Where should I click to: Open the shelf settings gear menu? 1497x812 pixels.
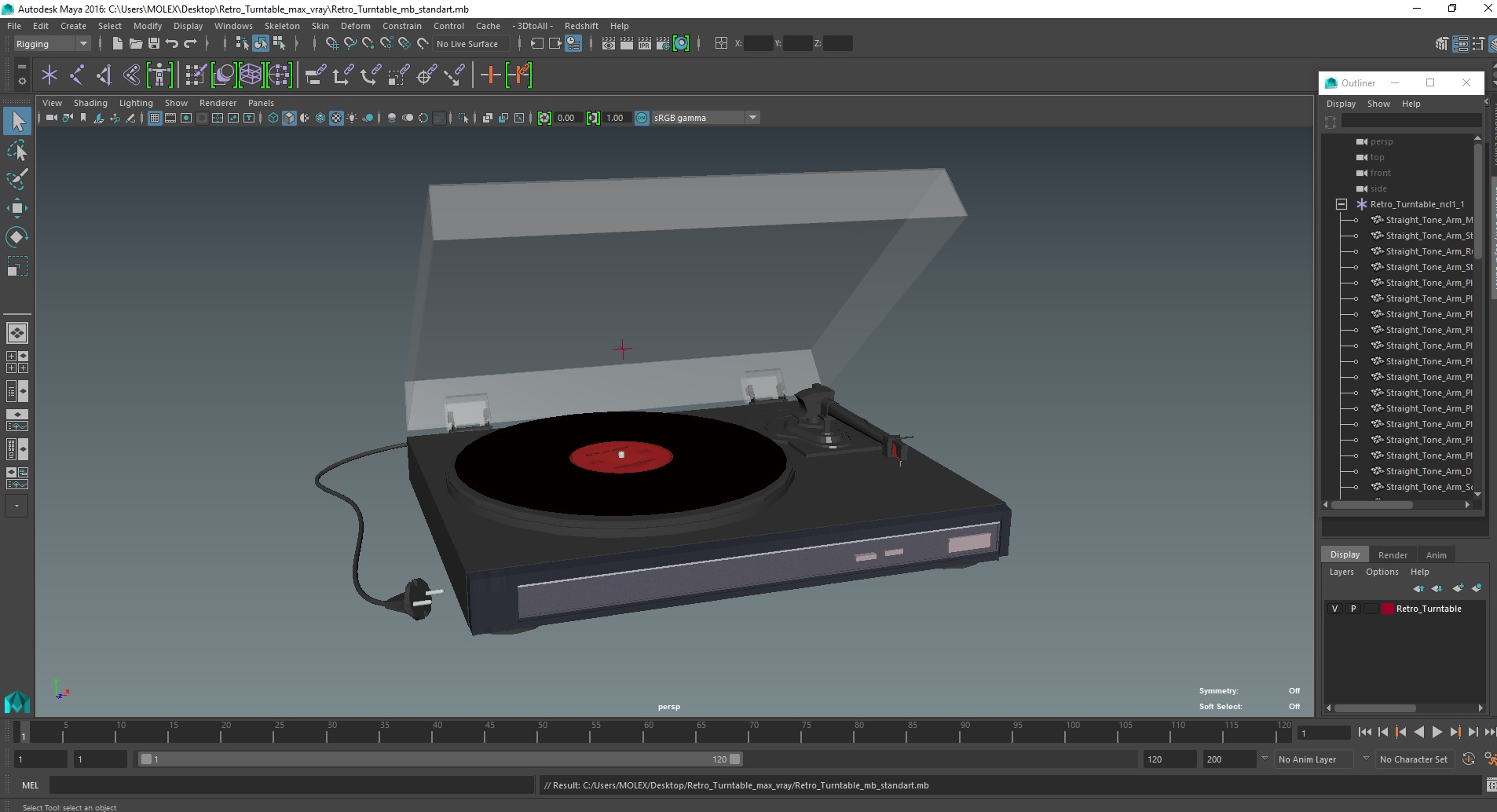point(21,81)
